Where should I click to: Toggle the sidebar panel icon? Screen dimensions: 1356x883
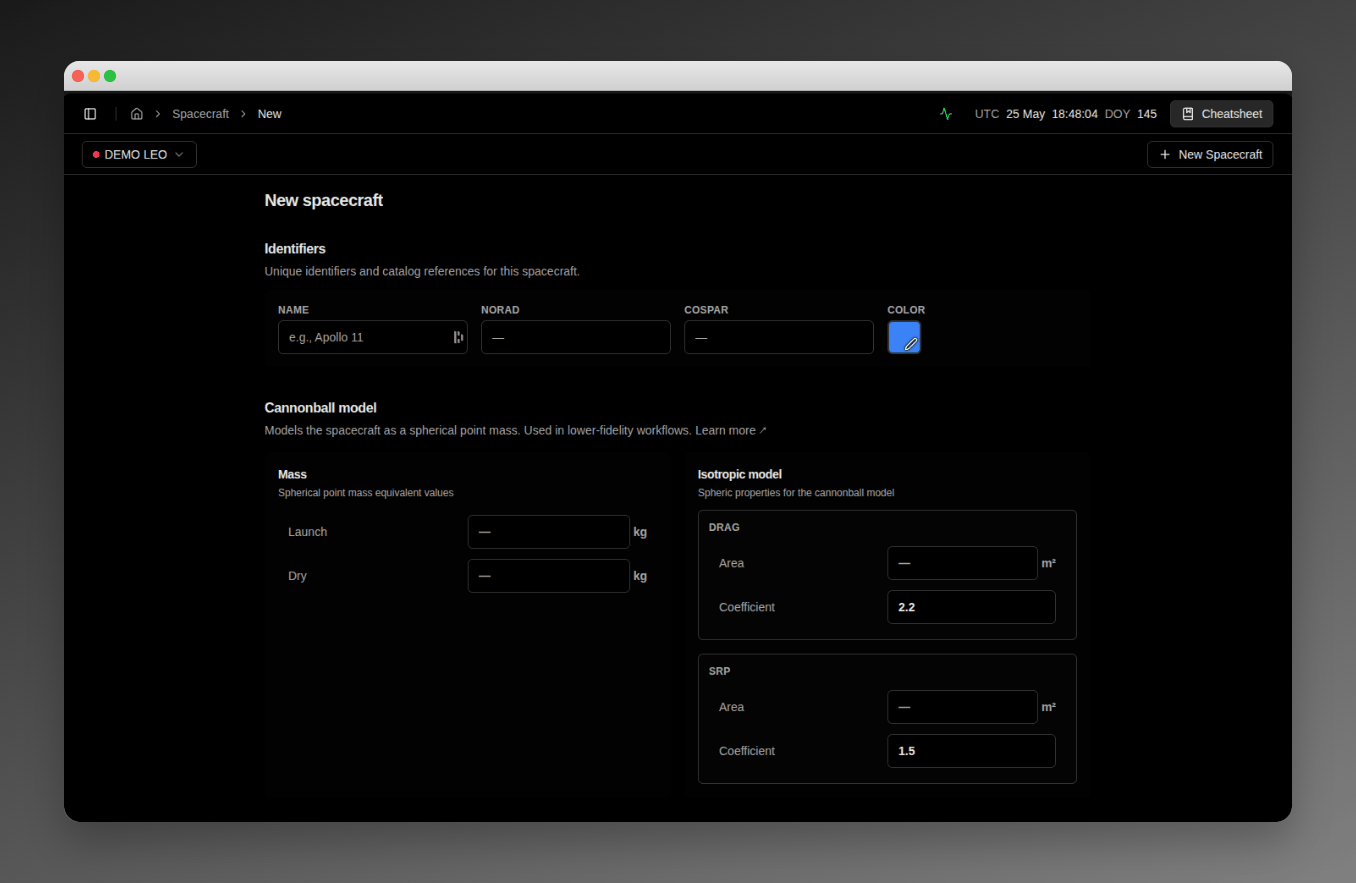pyautogui.click(x=90, y=114)
